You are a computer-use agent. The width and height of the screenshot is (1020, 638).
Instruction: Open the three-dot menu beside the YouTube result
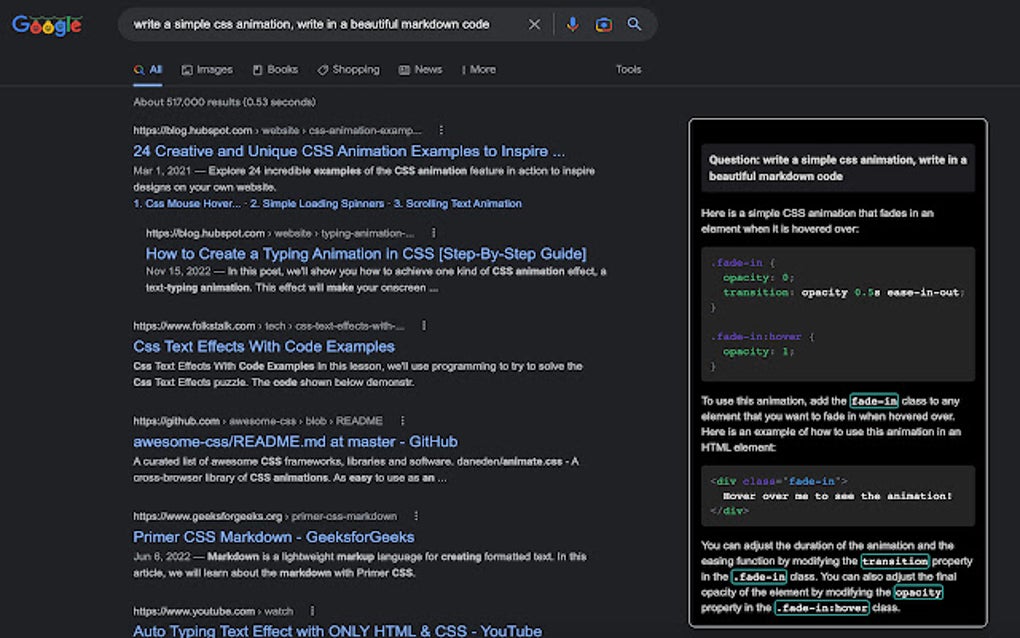[x=311, y=610]
